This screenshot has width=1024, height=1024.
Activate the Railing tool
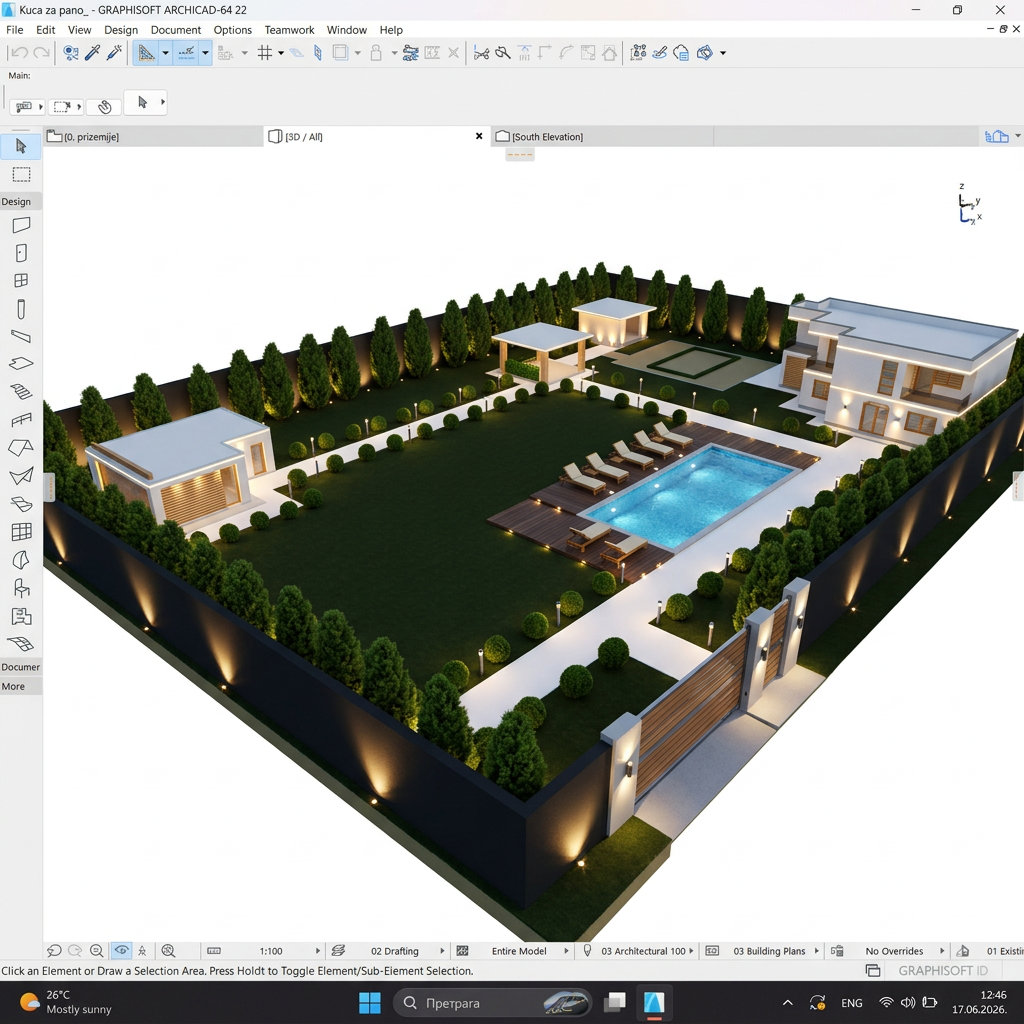click(21, 419)
